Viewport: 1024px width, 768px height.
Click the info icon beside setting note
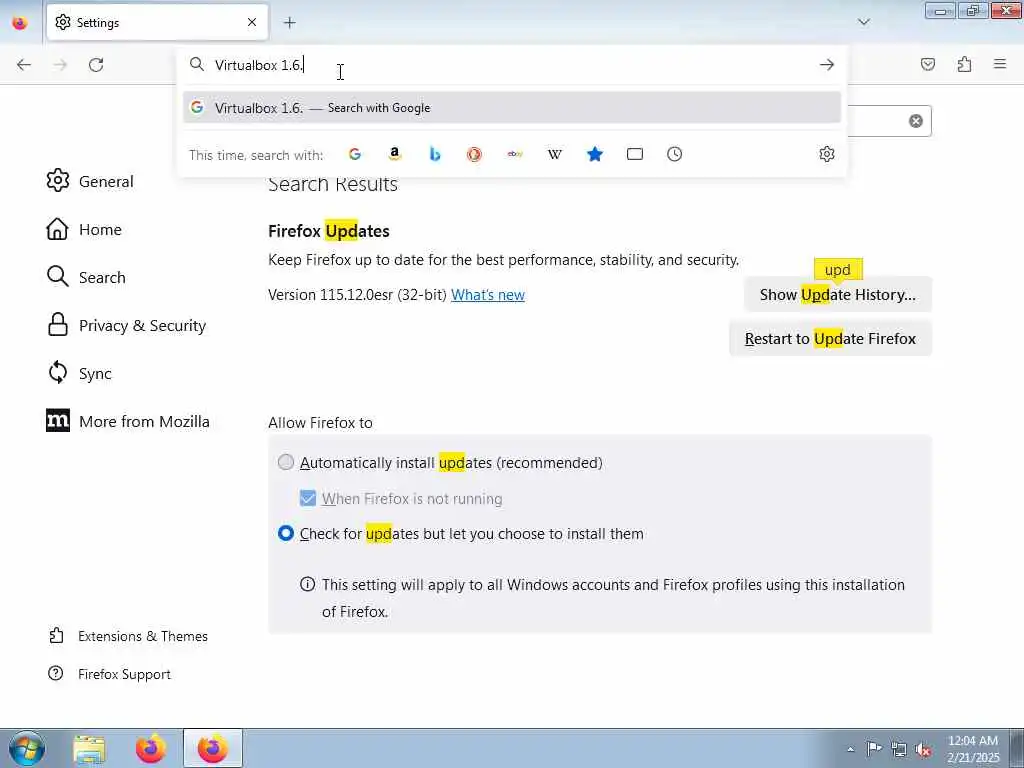[x=307, y=584]
